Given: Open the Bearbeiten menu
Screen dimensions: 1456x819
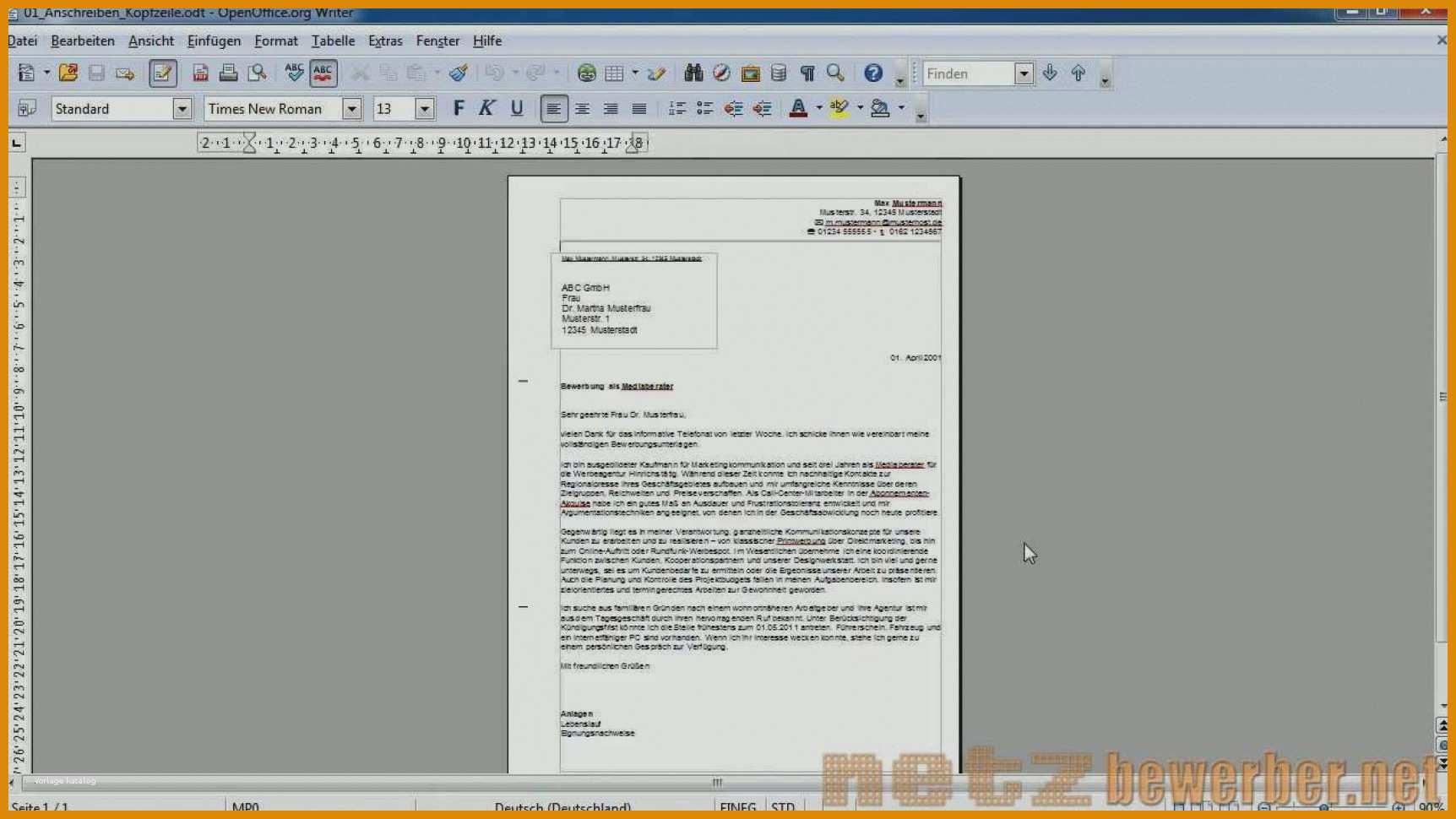Looking at the screenshot, I should coord(83,41).
